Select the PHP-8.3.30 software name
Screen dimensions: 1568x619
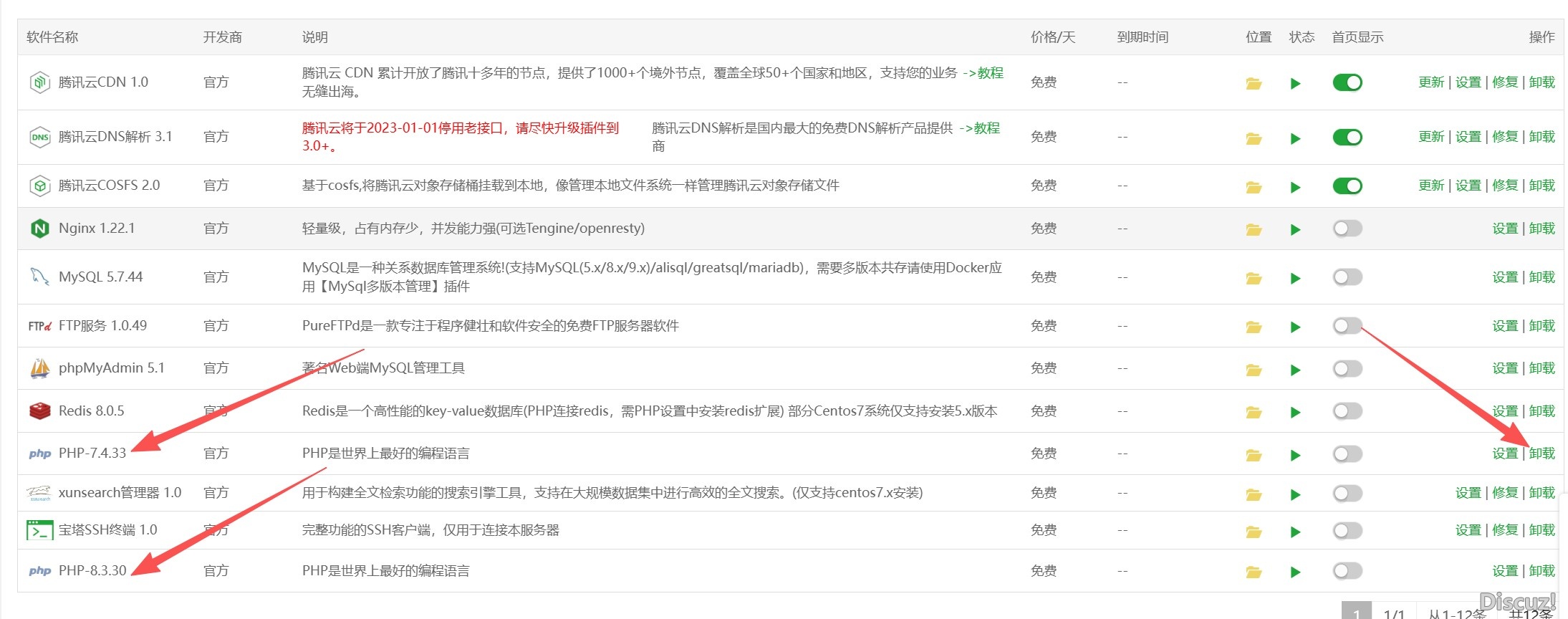(x=92, y=571)
